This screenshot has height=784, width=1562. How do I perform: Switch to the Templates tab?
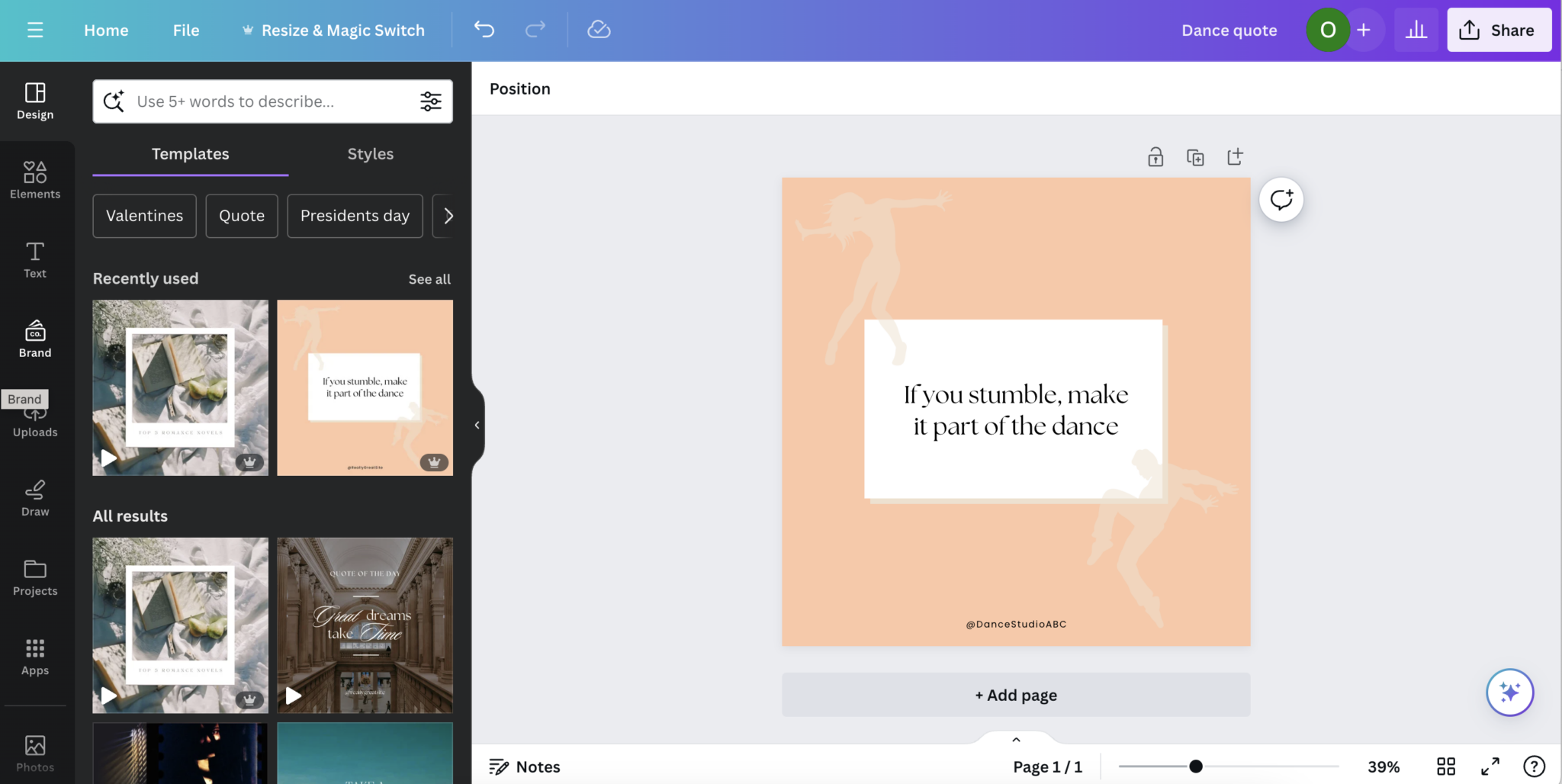pyautogui.click(x=191, y=154)
